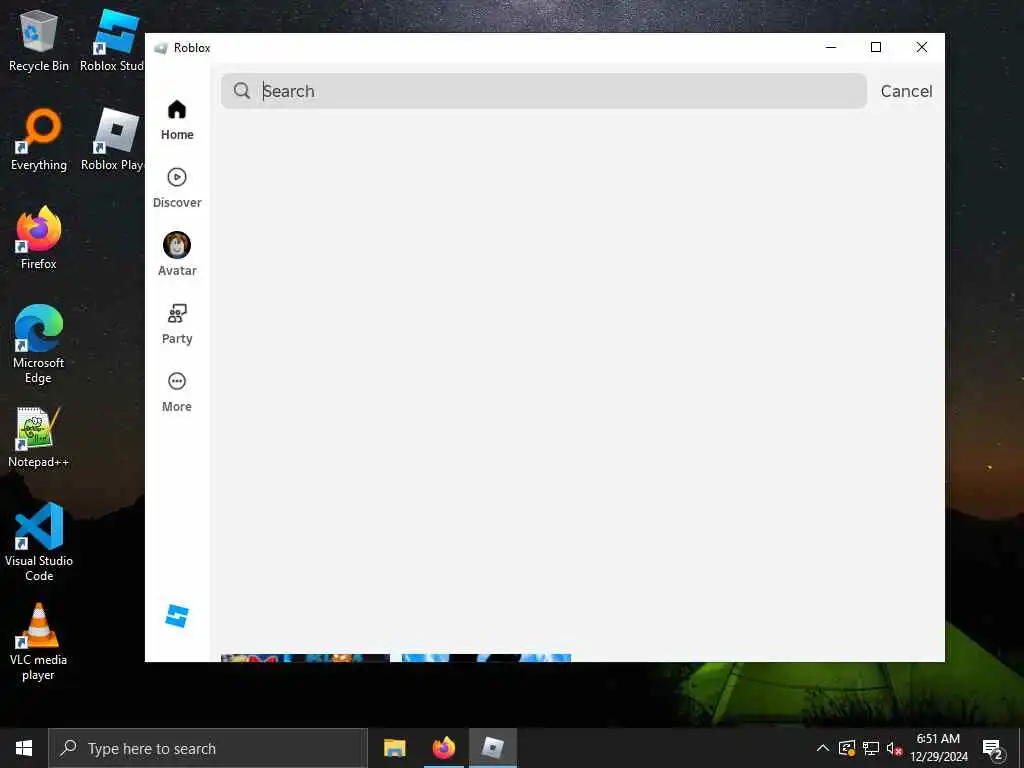Open the notification center icon
Image resolution: width=1024 pixels, height=768 pixels.
tap(992, 748)
